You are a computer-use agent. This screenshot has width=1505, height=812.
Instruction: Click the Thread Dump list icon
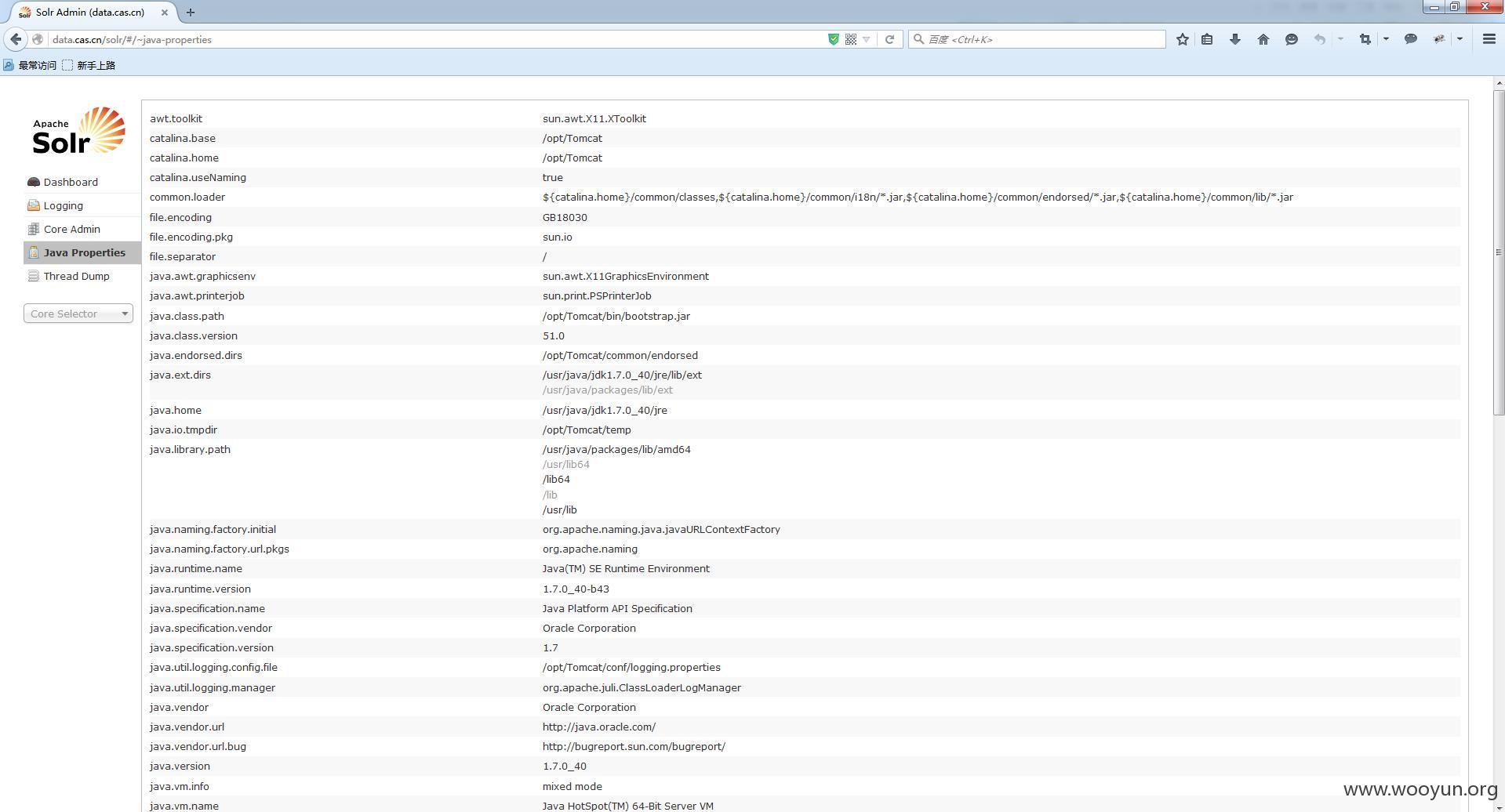click(x=33, y=276)
